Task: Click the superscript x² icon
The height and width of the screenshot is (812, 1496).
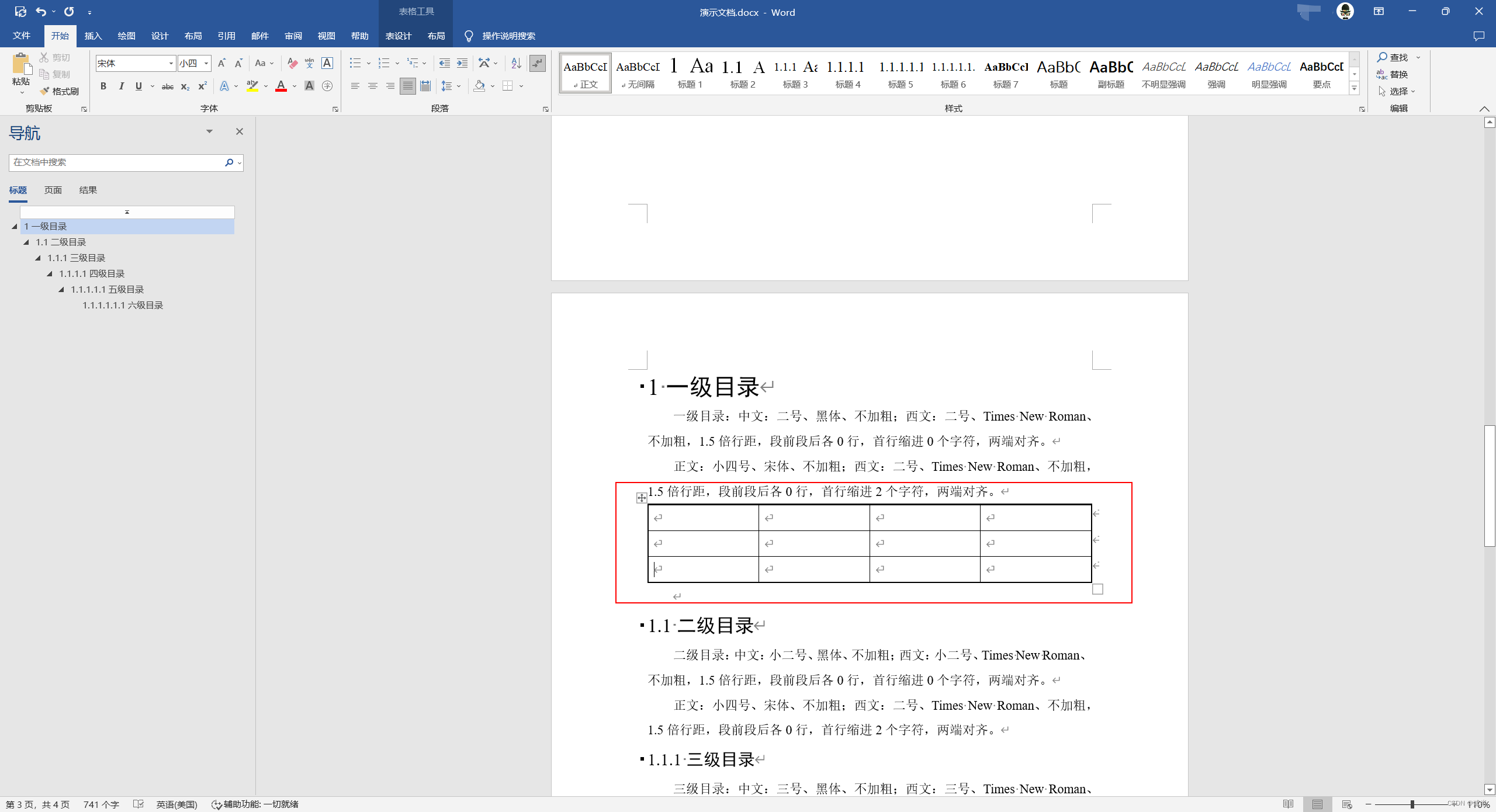Action: (x=202, y=86)
